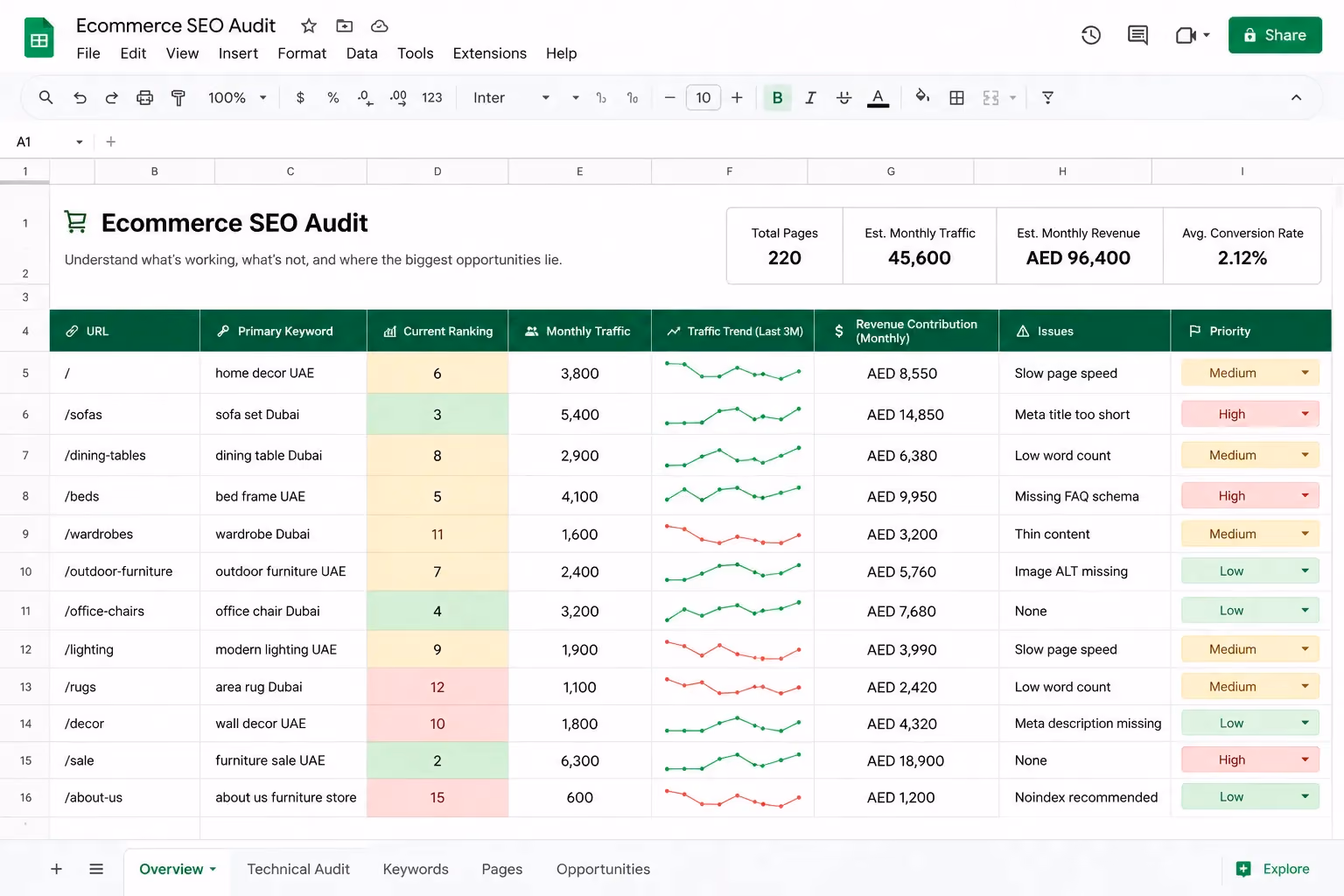Viewport: 1344px width, 896px height.
Task: Open the comments icon
Action: (1137, 35)
